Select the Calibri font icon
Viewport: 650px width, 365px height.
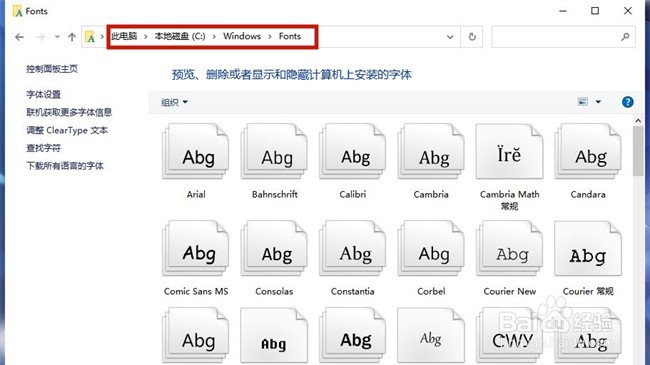point(352,151)
